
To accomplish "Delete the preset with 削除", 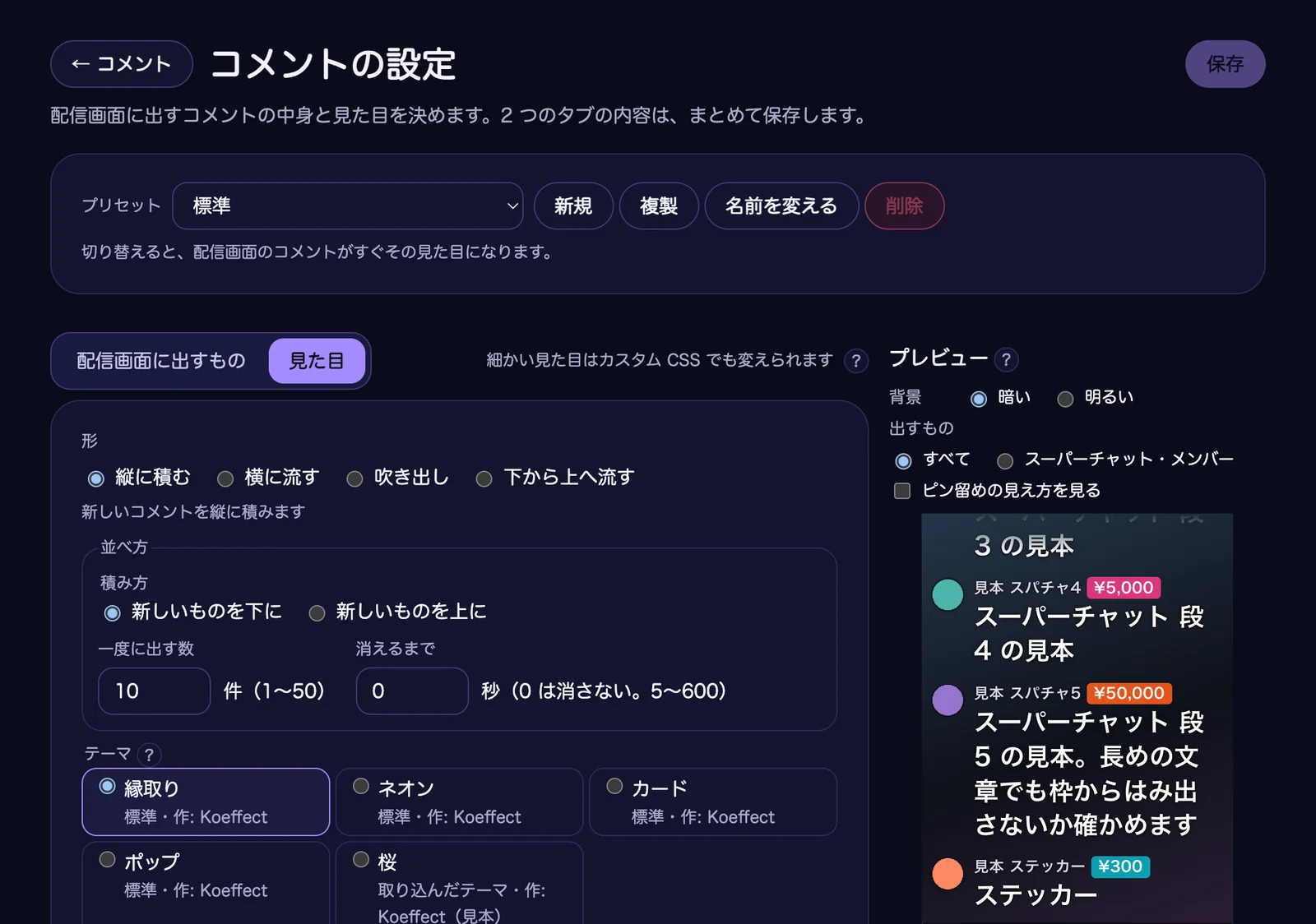I will [904, 206].
